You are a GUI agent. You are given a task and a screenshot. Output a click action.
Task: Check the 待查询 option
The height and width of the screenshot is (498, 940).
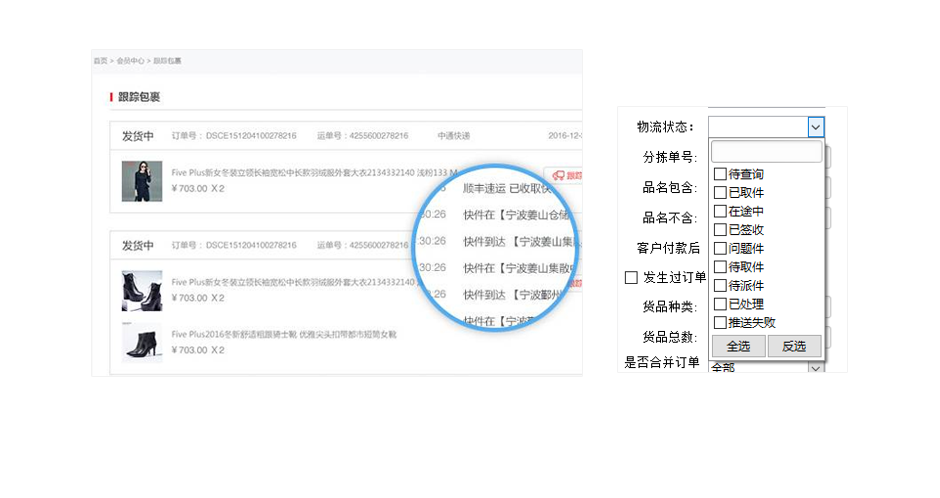point(720,174)
